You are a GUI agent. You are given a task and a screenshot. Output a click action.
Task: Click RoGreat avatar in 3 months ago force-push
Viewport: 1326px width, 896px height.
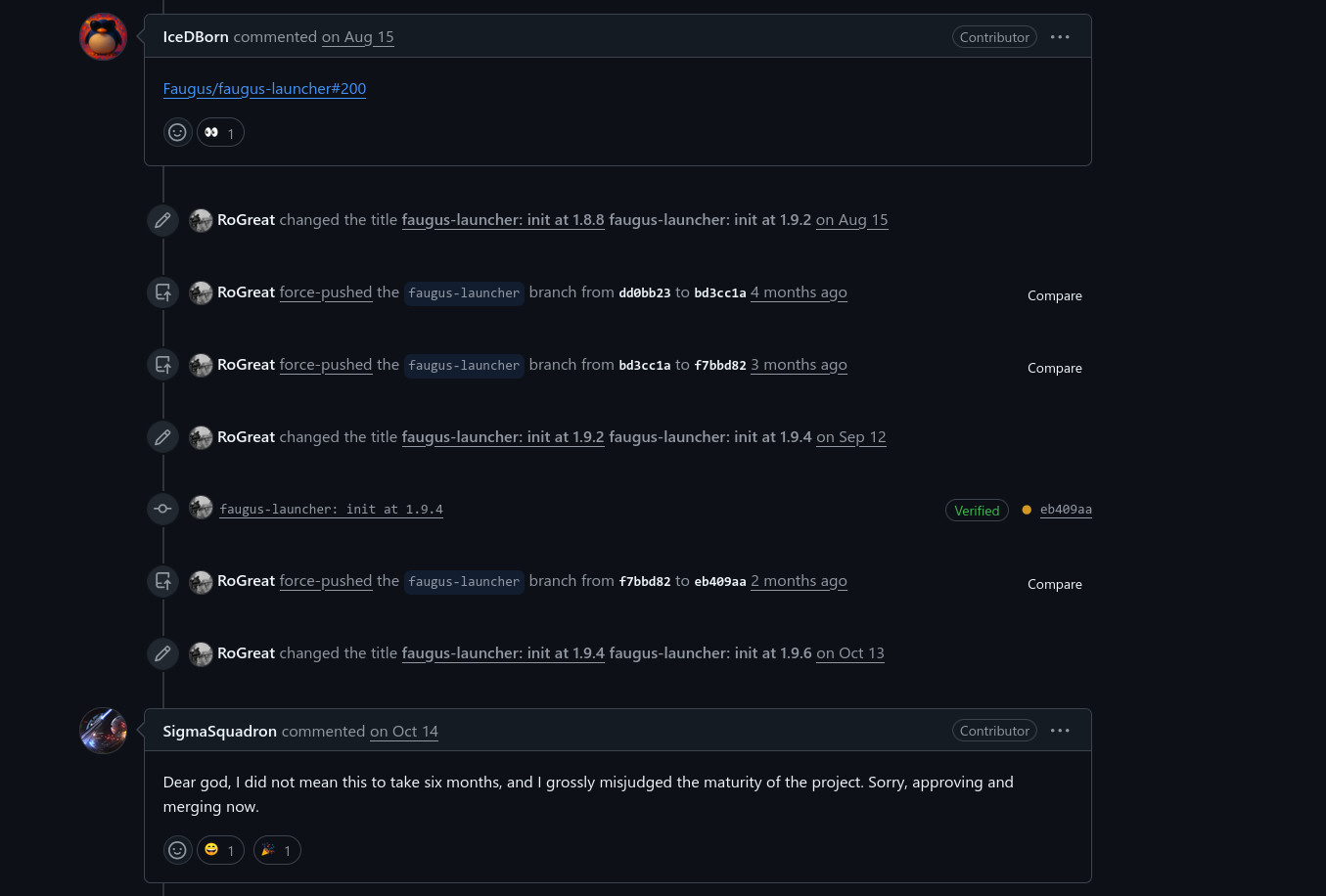[201, 365]
